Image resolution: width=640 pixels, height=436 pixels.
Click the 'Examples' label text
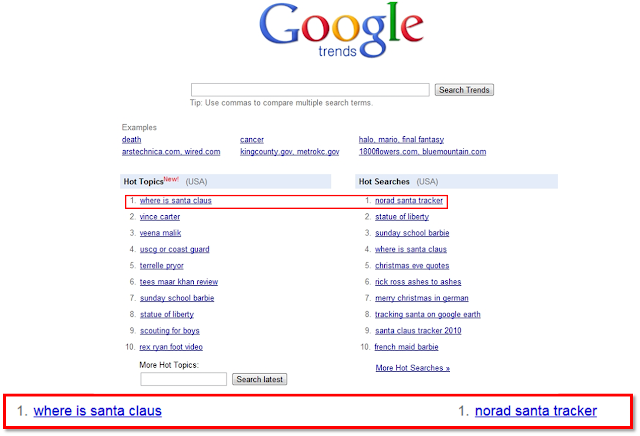139,127
